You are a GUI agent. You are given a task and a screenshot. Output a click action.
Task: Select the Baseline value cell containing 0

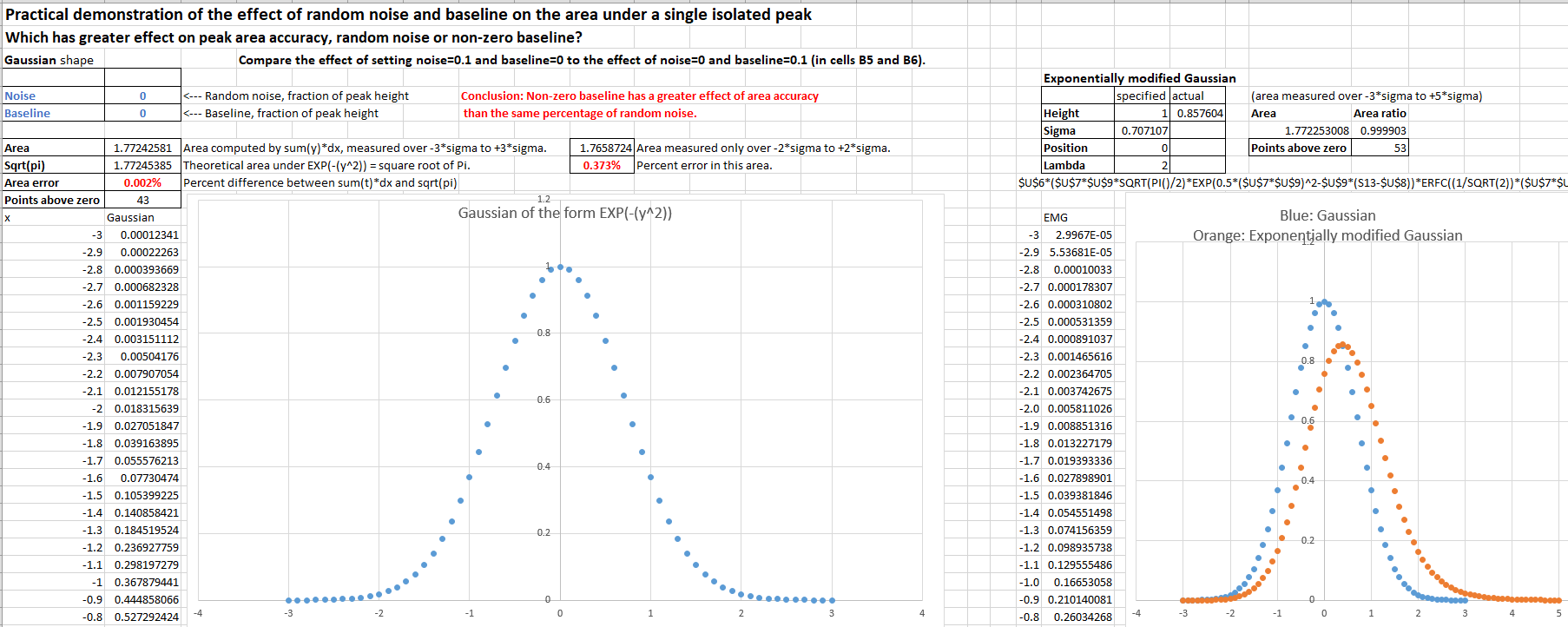click(x=142, y=113)
